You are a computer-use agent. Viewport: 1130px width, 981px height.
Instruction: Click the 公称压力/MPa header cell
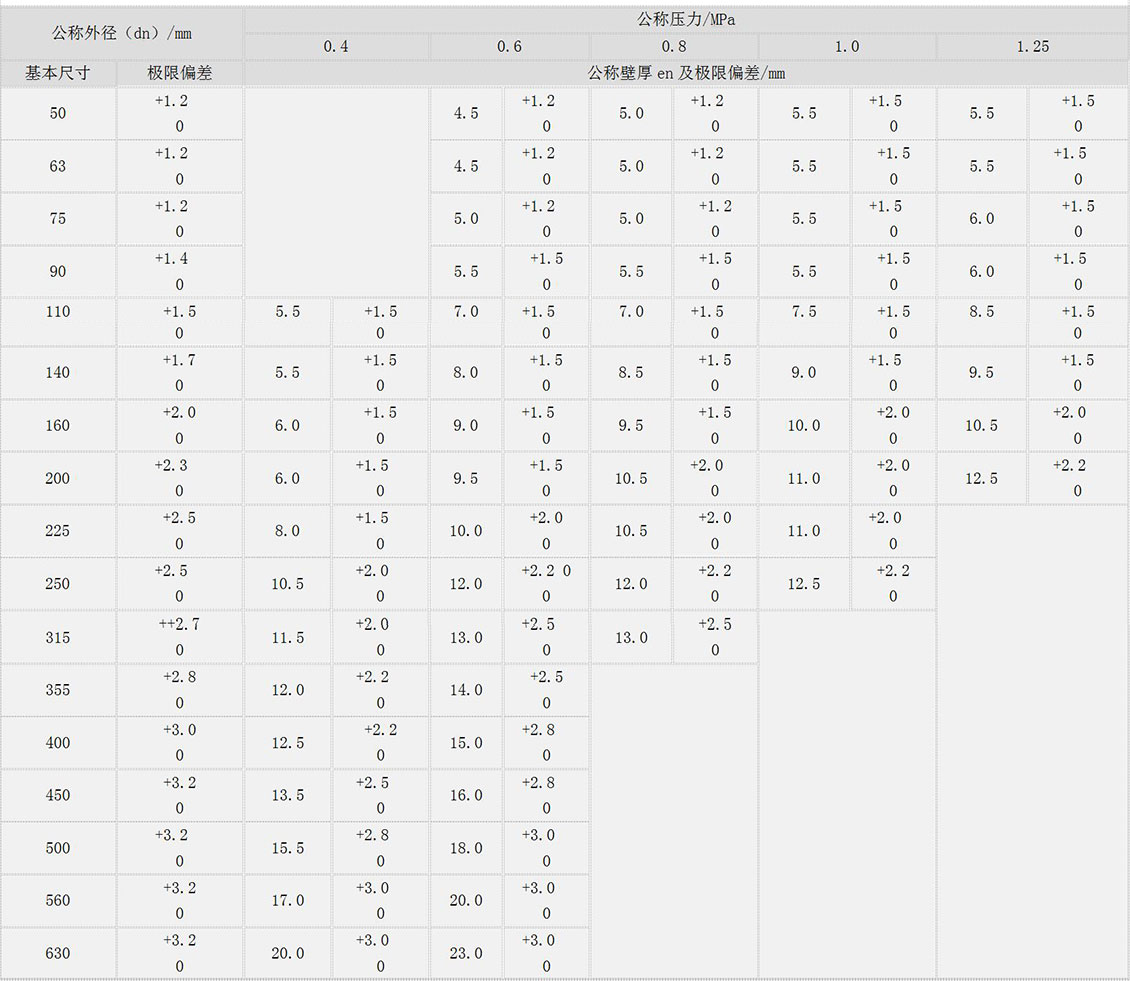coord(686,19)
